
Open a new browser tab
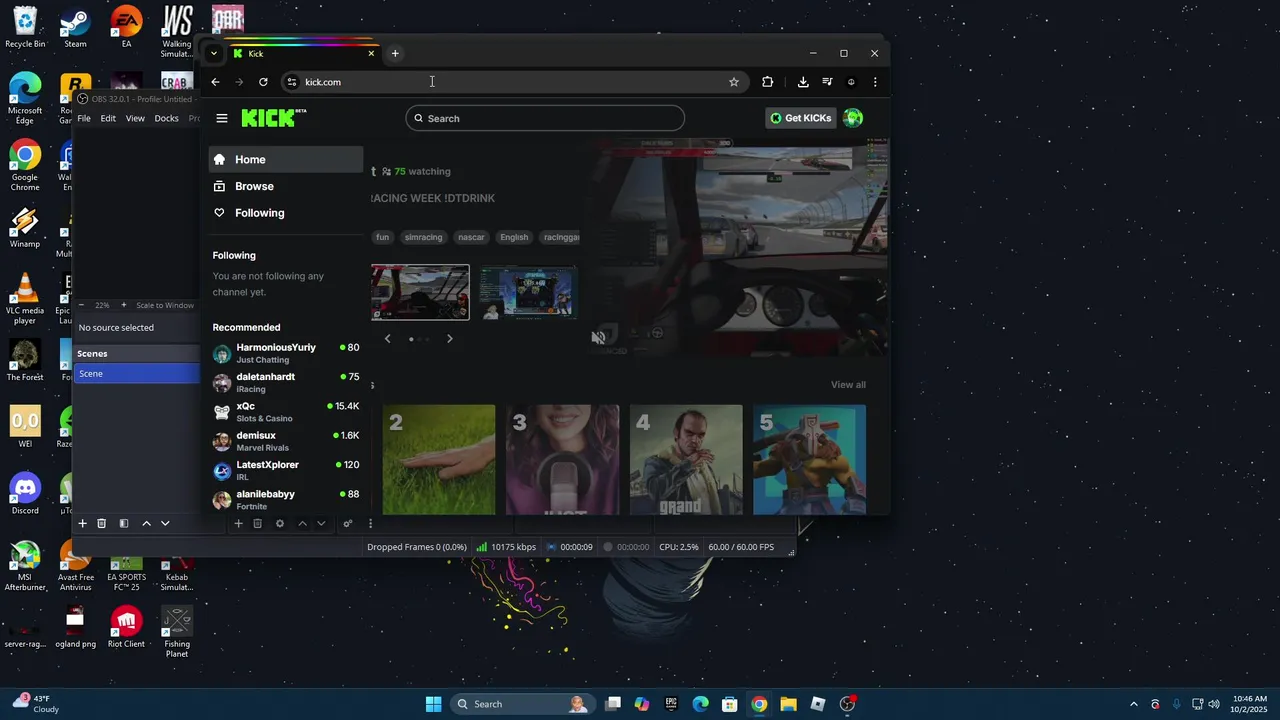click(395, 53)
